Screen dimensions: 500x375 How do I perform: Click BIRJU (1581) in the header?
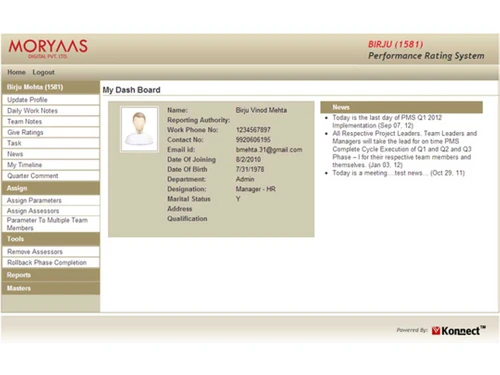[x=396, y=44]
